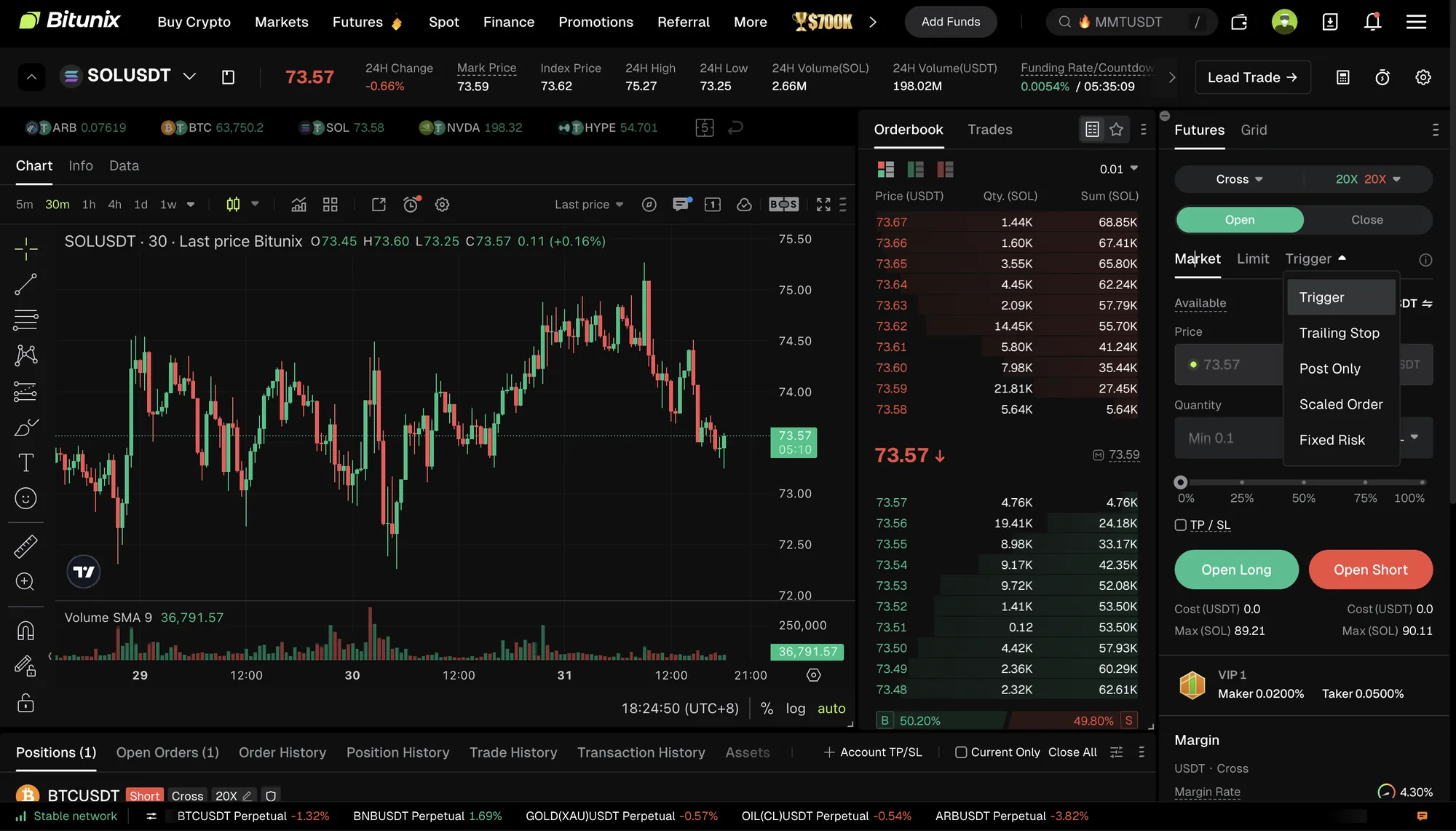The image size is (1456, 831).
Task: Click the Lead Trade button
Action: [1252, 77]
